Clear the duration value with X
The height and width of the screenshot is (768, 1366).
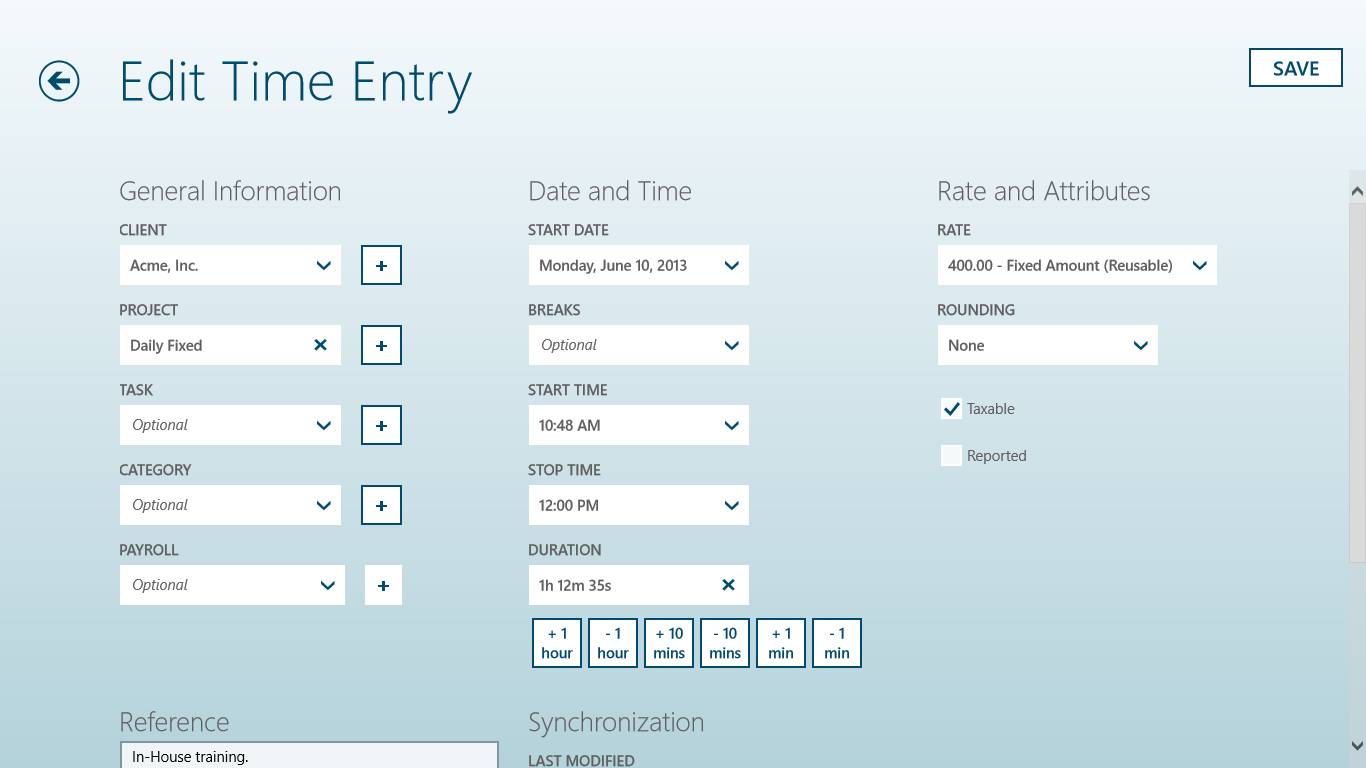point(728,585)
